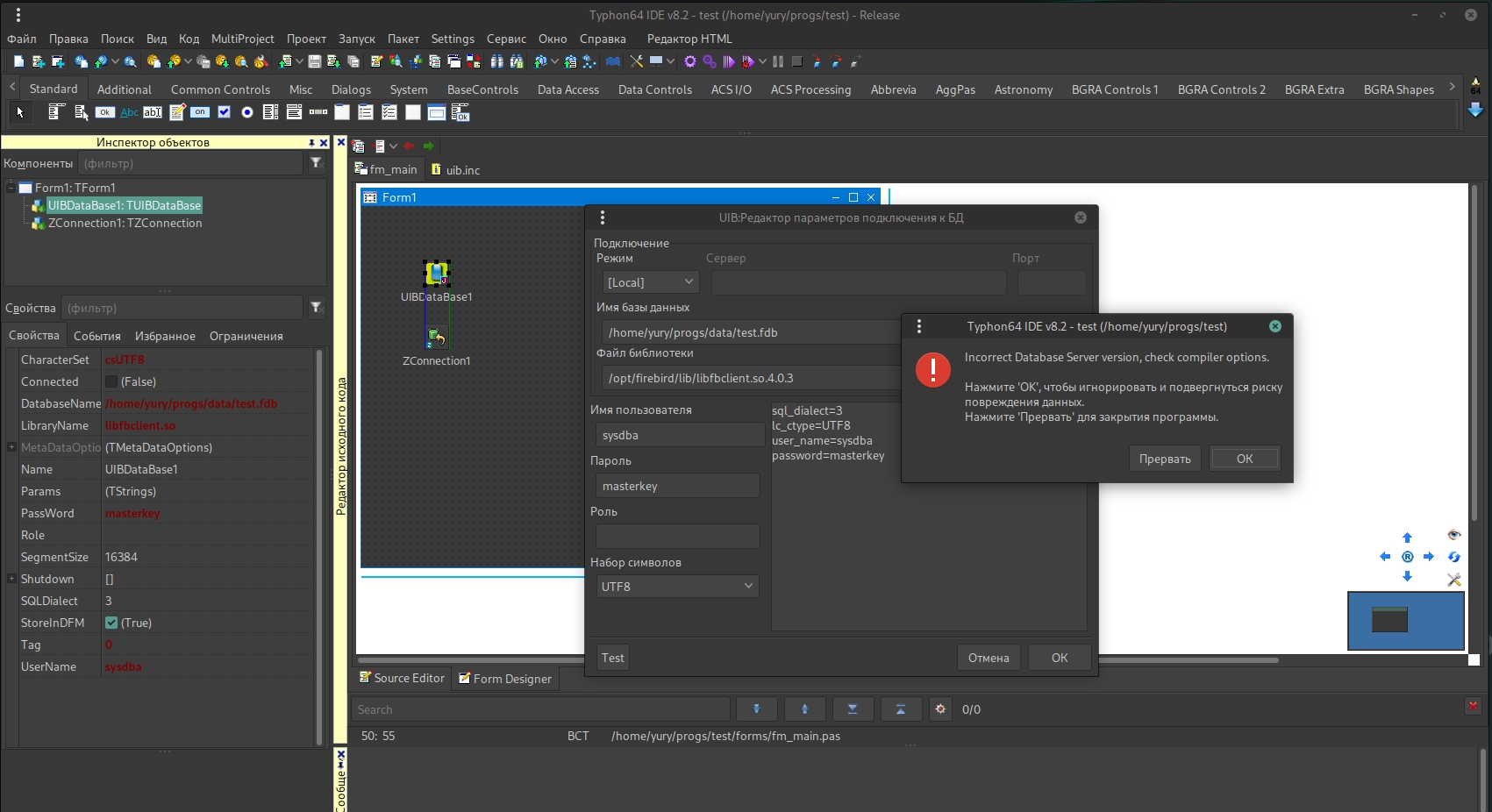Switch to the Data Access palette tab
The image size is (1492, 812).
coord(568,89)
